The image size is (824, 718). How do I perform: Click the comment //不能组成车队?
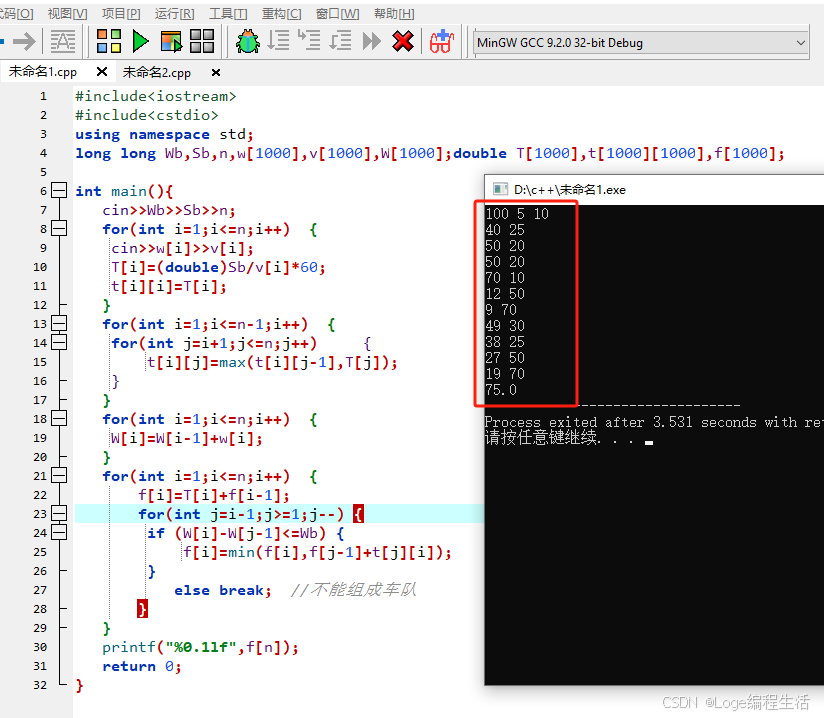[353, 590]
